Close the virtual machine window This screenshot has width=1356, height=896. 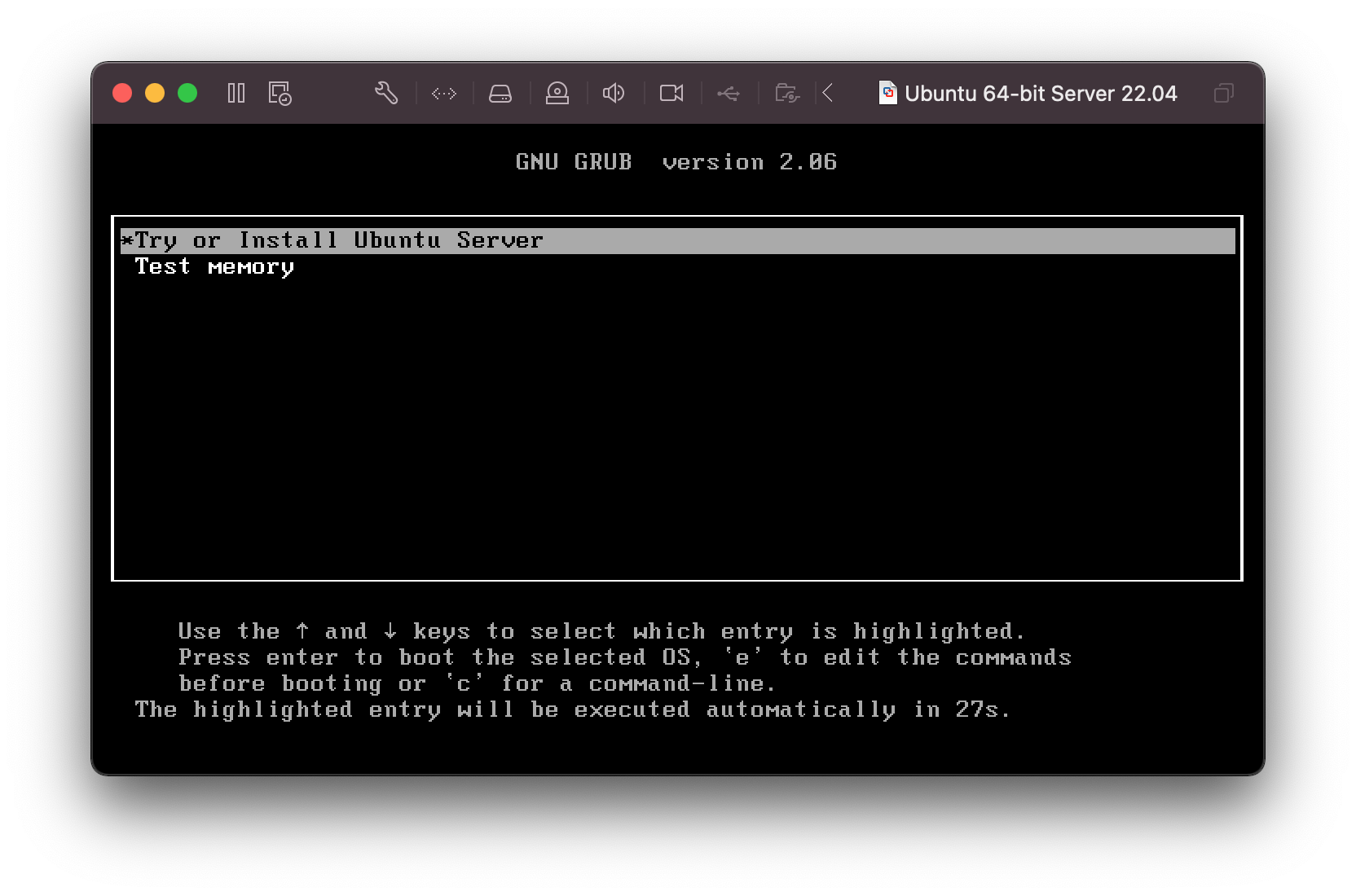tap(122, 93)
